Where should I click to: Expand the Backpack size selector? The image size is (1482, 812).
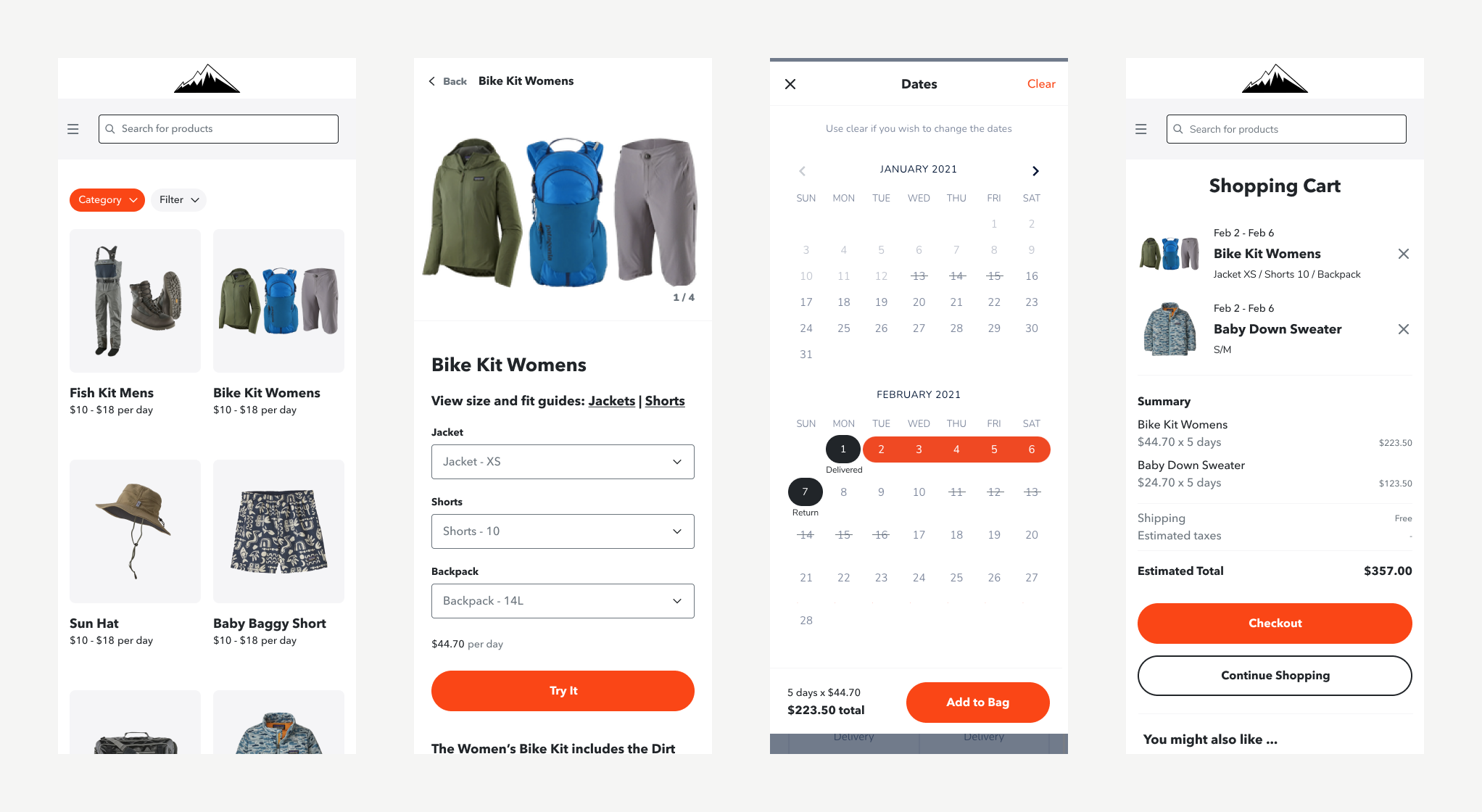click(562, 600)
